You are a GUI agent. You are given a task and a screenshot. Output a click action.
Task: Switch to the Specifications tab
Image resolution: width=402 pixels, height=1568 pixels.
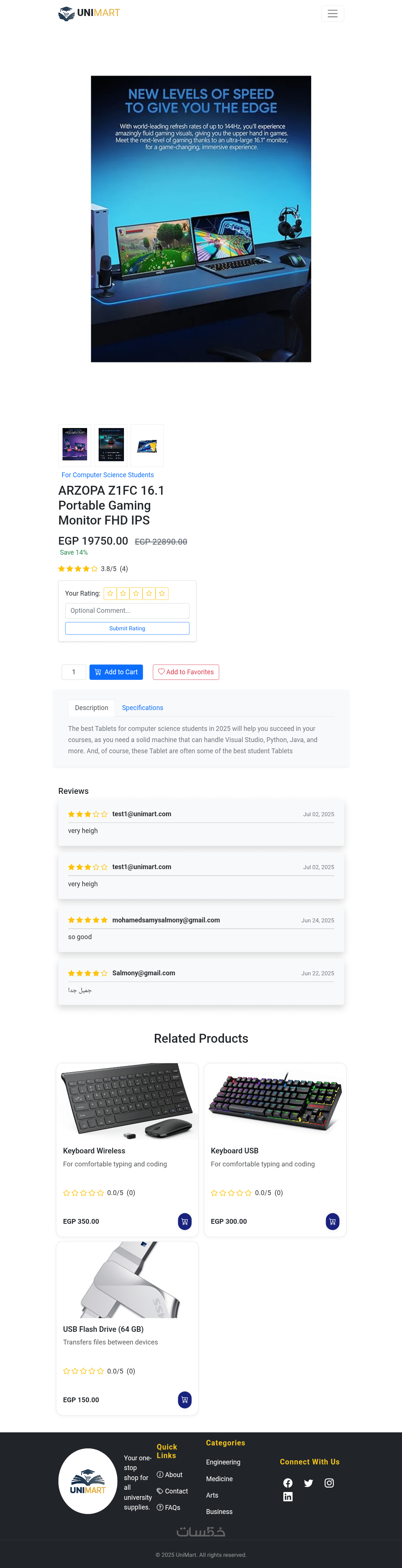[x=142, y=708]
